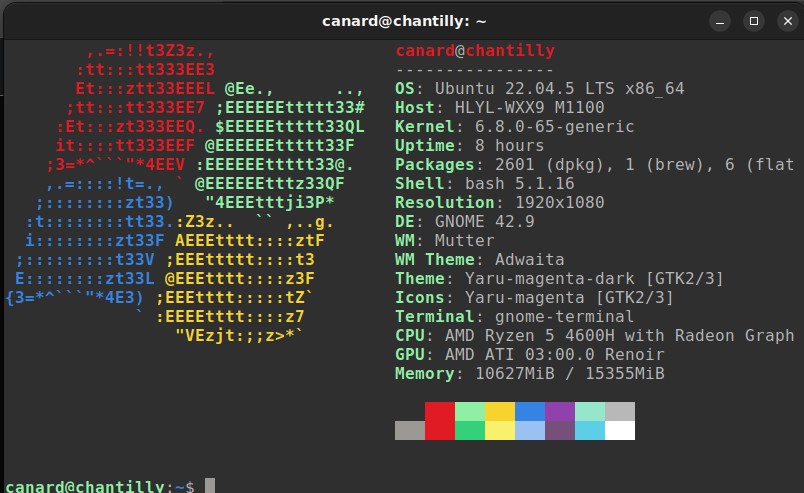Click the dark gray leftmost color block
804x493 pixels.
pyautogui.click(x=410, y=430)
